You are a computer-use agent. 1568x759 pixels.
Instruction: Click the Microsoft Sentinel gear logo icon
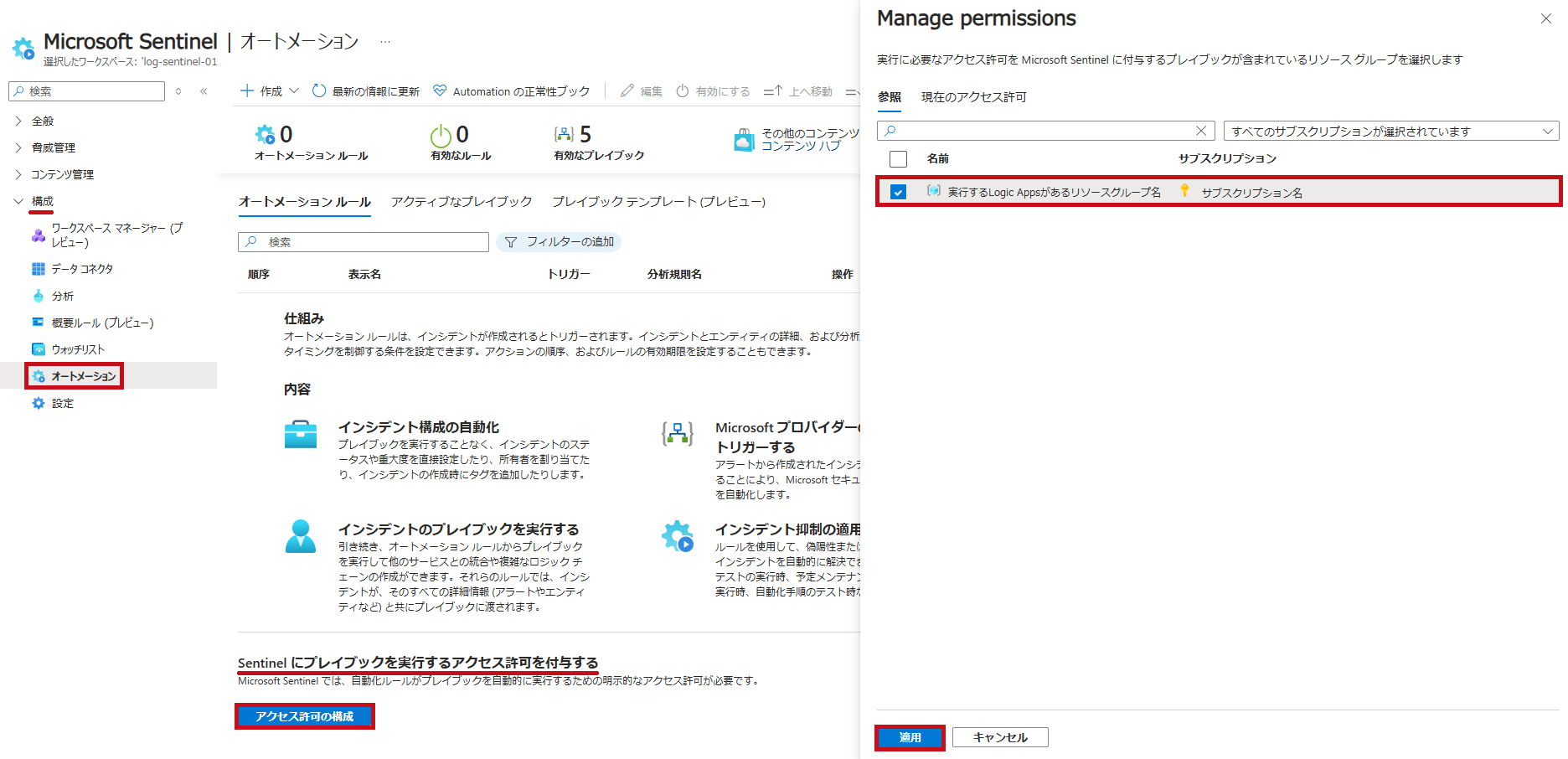pyautogui.click(x=23, y=48)
